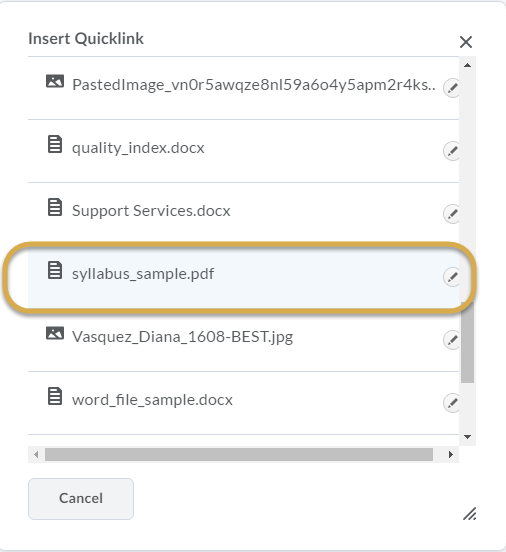The width and height of the screenshot is (506, 552).
Task: Click the horizontal scrollbar left arrow
Action: 36,454
